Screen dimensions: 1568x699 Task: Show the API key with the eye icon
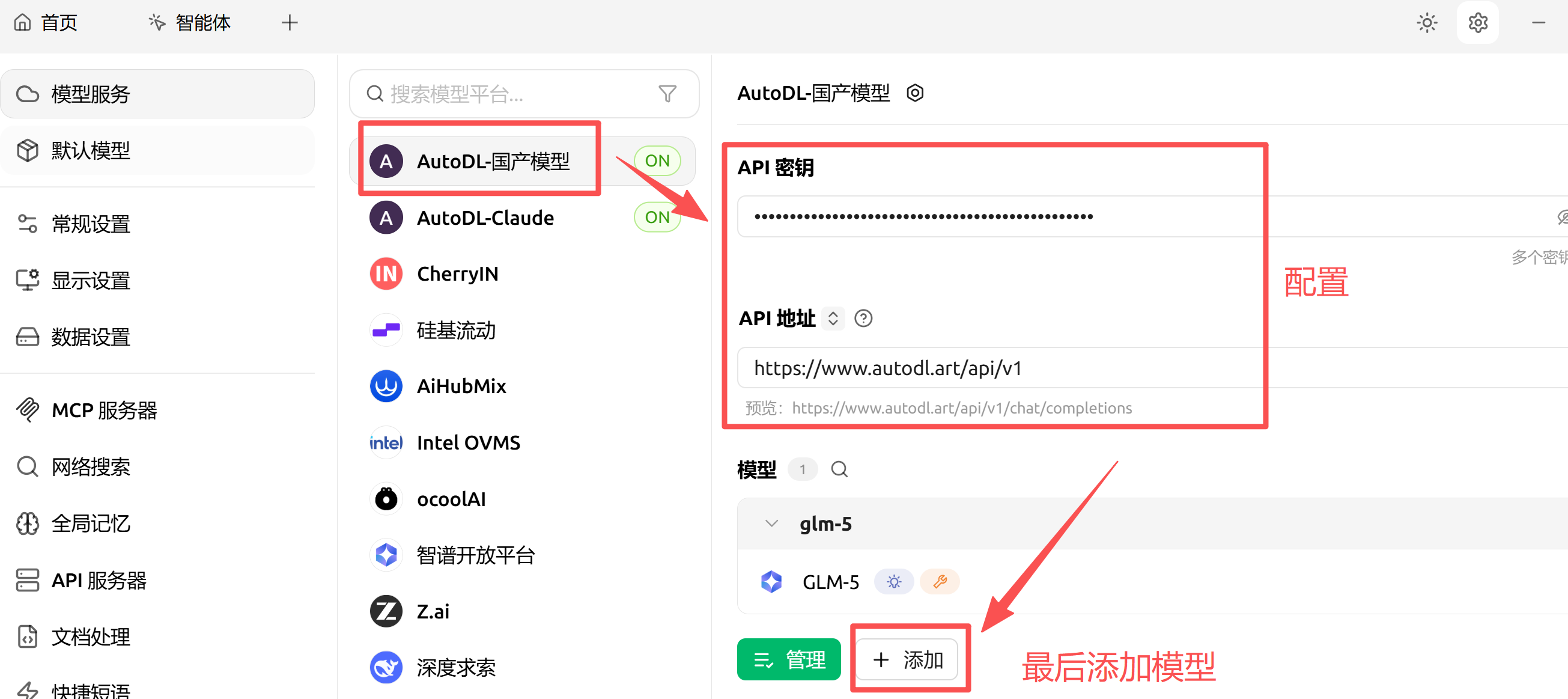point(1562,217)
